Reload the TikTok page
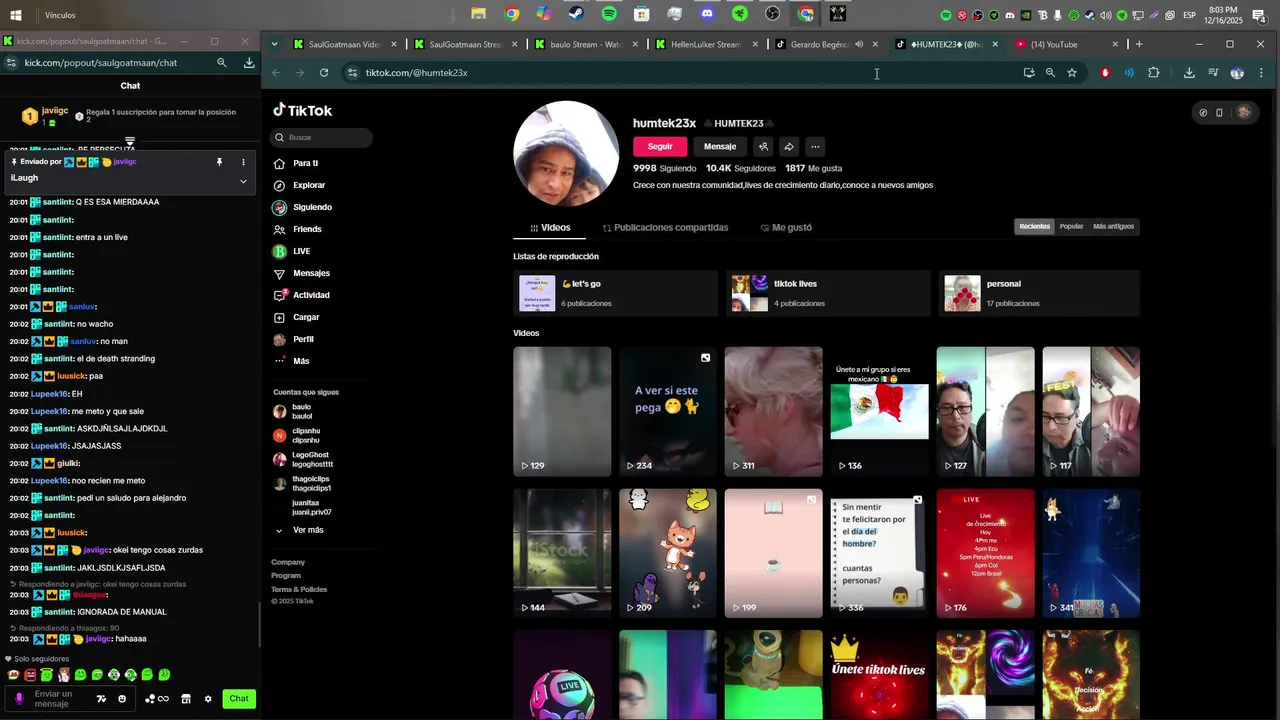 pos(324,73)
